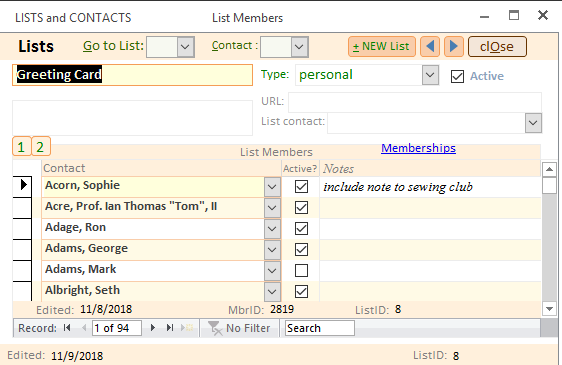Click the Notes cell for Adams, Mark
562x365 pixels.
430,270
